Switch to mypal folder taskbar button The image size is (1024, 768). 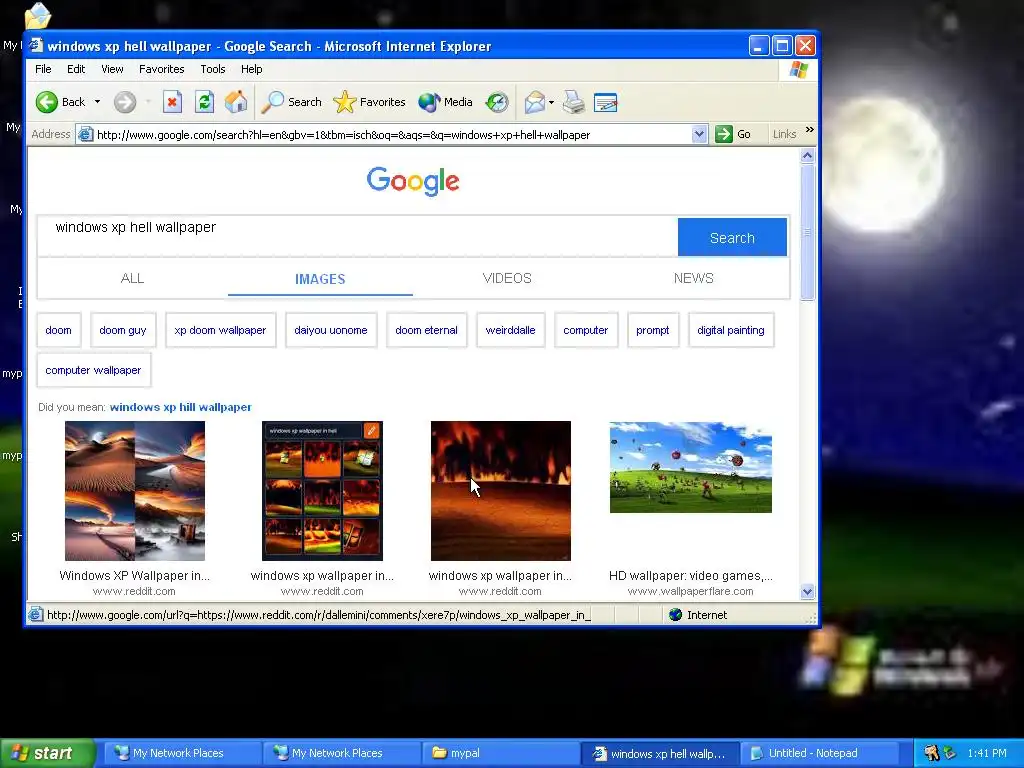point(500,753)
